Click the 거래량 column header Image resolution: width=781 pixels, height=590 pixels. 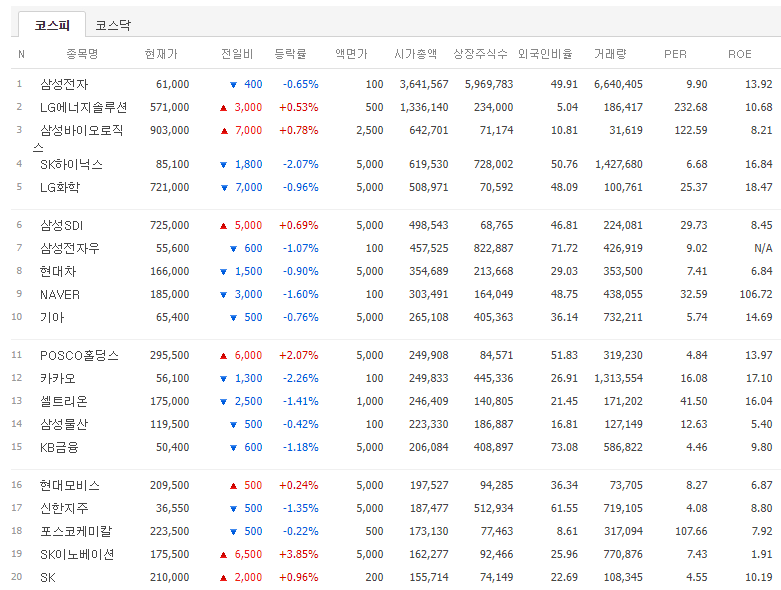coord(610,54)
